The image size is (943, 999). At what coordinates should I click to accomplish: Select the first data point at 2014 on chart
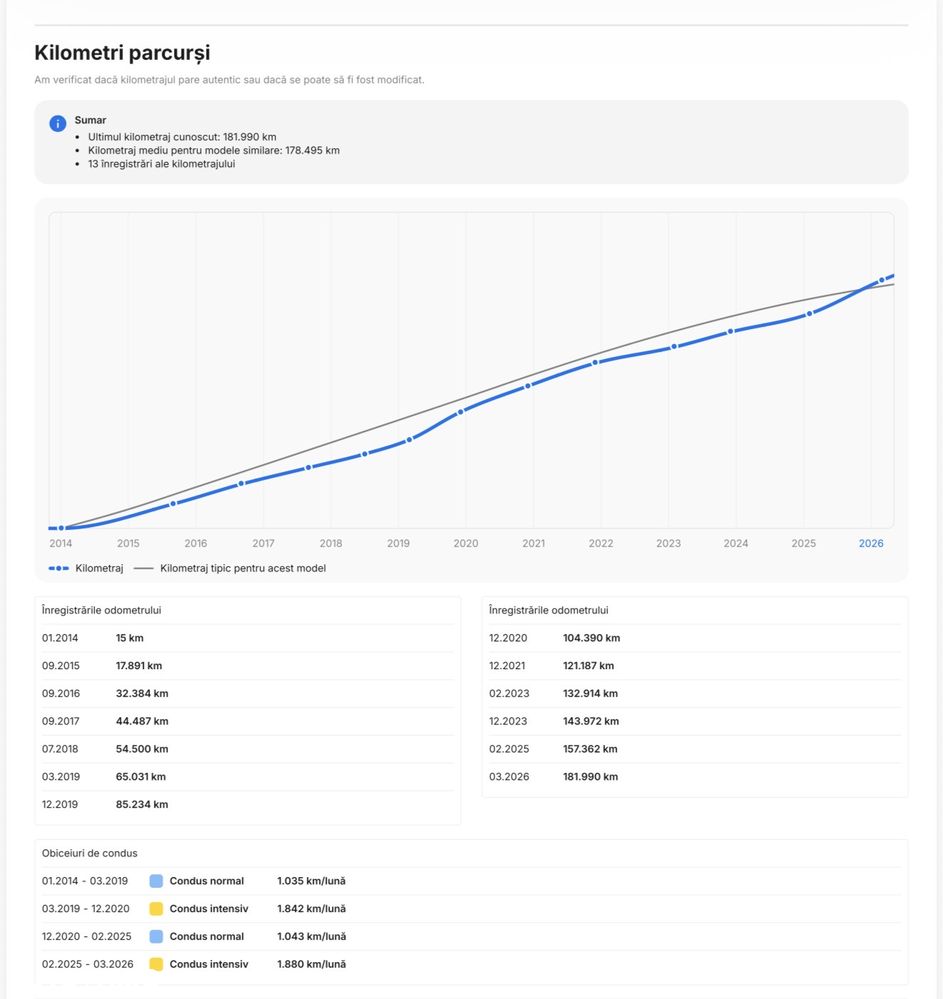[x=61, y=528]
